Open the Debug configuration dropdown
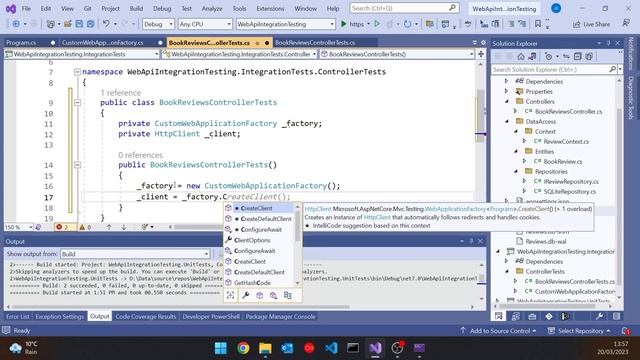Image resolution: width=640 pixels, height=360 pixels. (x=158, y=24)
